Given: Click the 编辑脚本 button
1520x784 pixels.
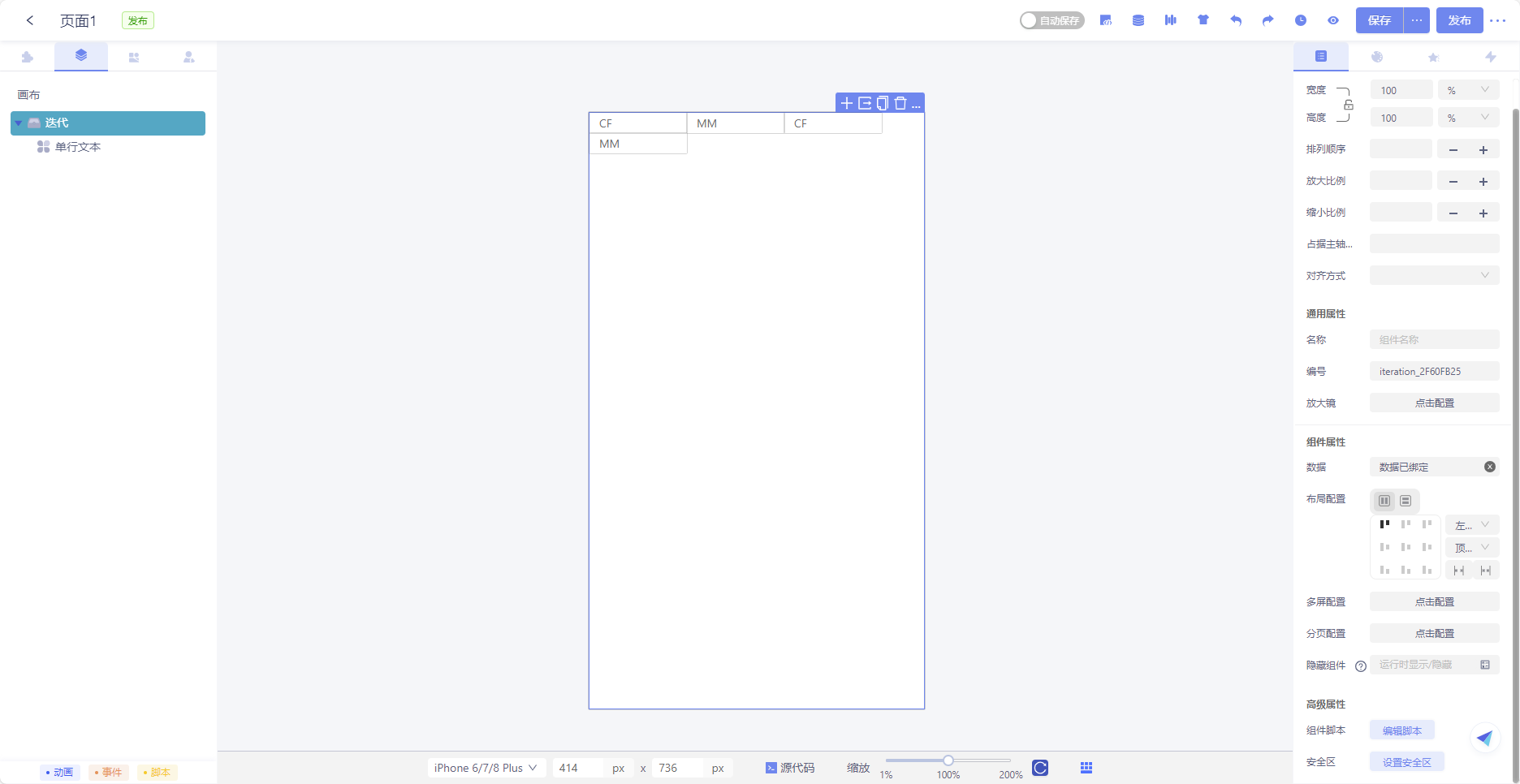Looking at the screenshot, I should [x=1402, y=730].
